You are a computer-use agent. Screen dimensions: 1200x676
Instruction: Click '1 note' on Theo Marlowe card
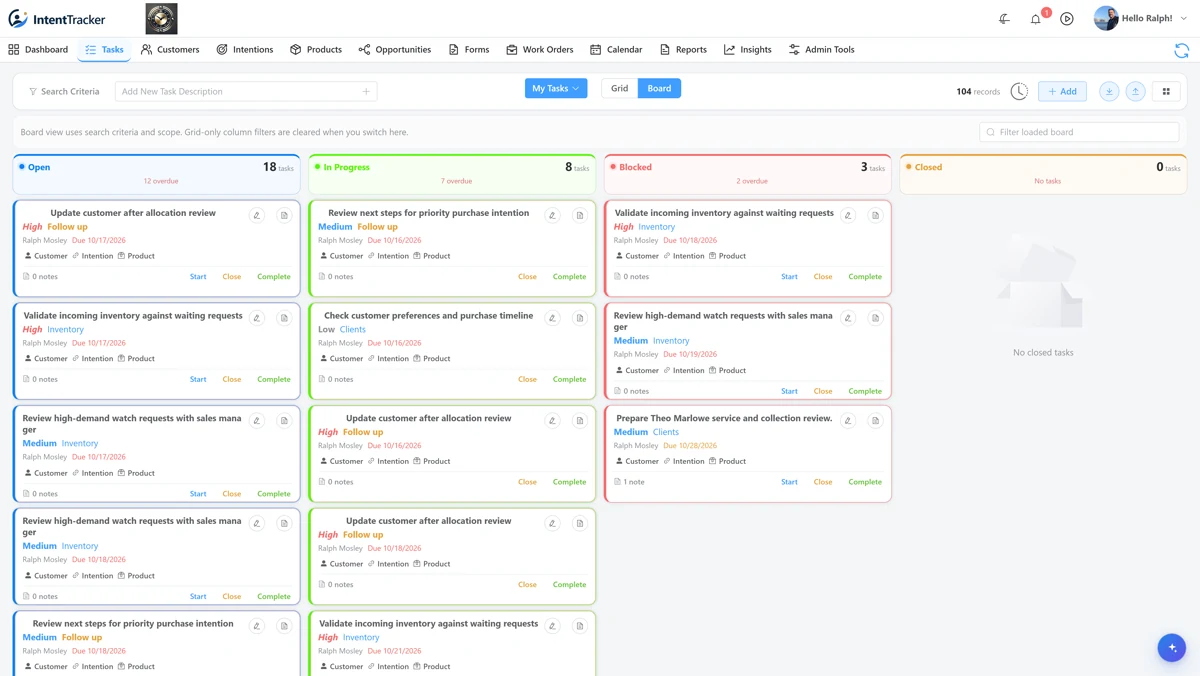click(x=629, y=482)
